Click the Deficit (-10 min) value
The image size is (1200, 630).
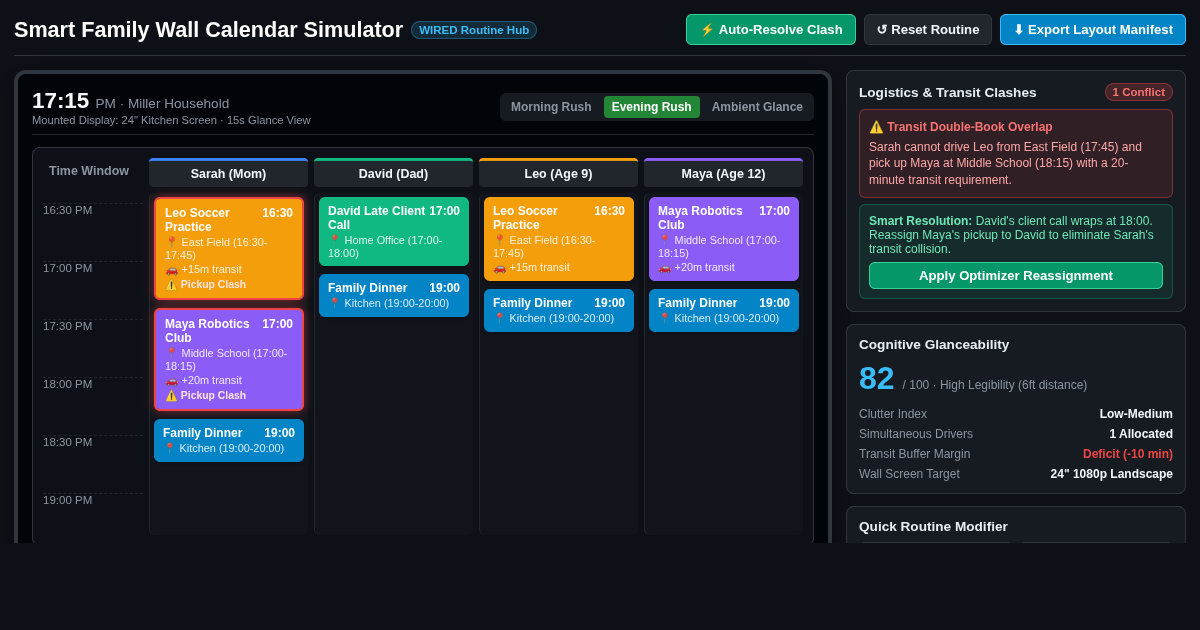(1128, 454)
